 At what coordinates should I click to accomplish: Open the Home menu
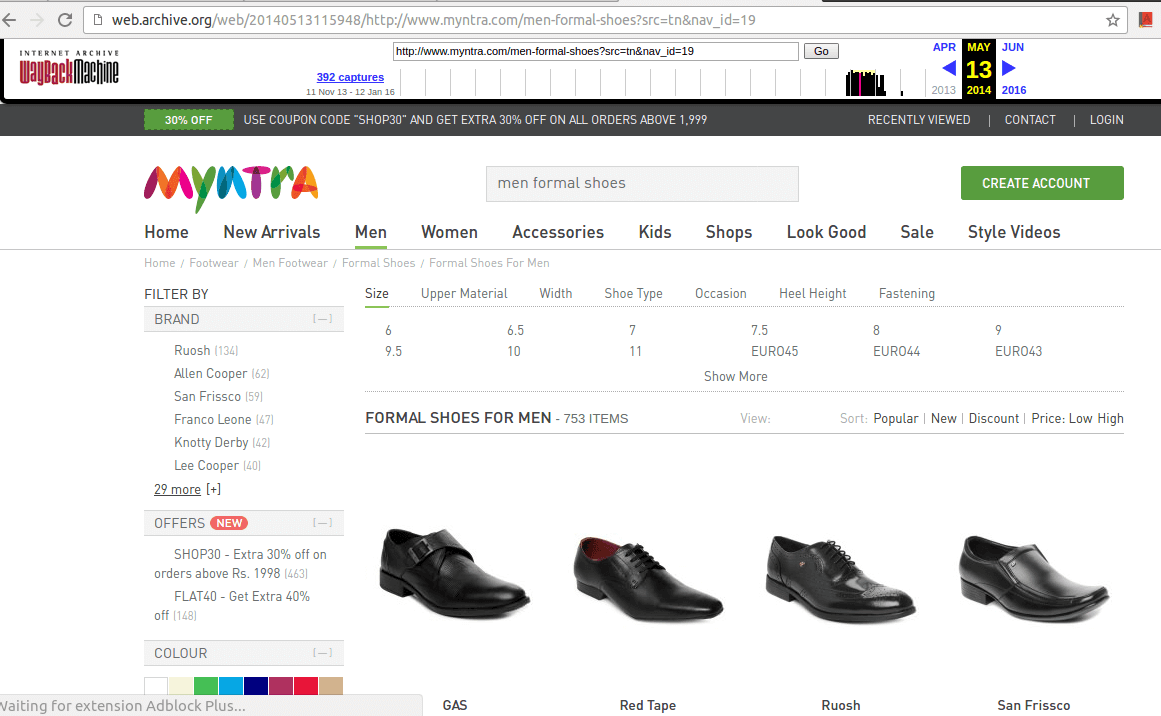coord(167,232)
